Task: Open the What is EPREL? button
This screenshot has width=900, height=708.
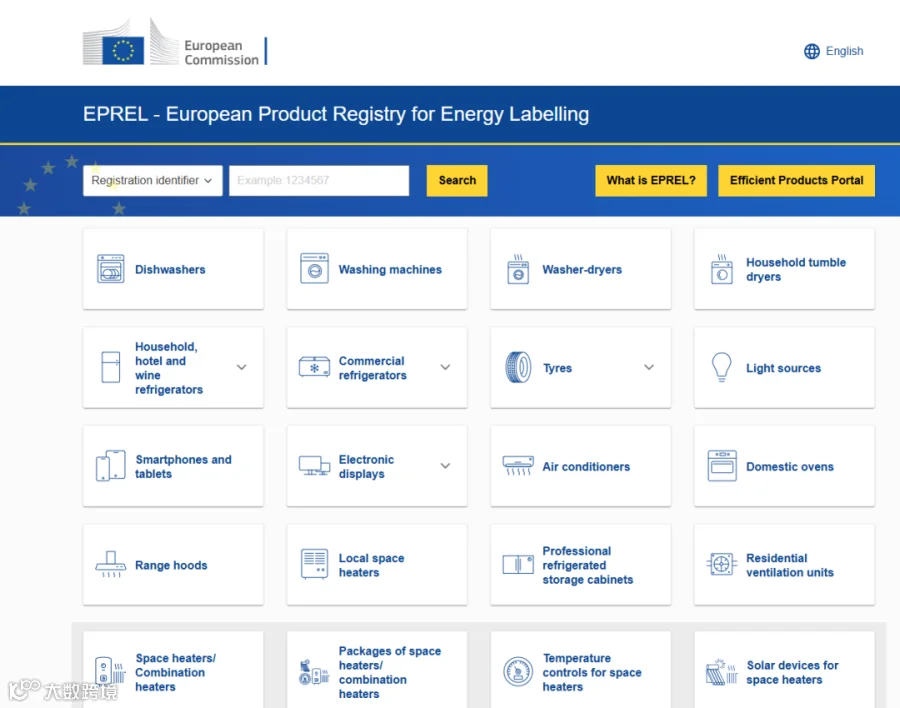Action: pyautogui.click(x=651, y=180)
